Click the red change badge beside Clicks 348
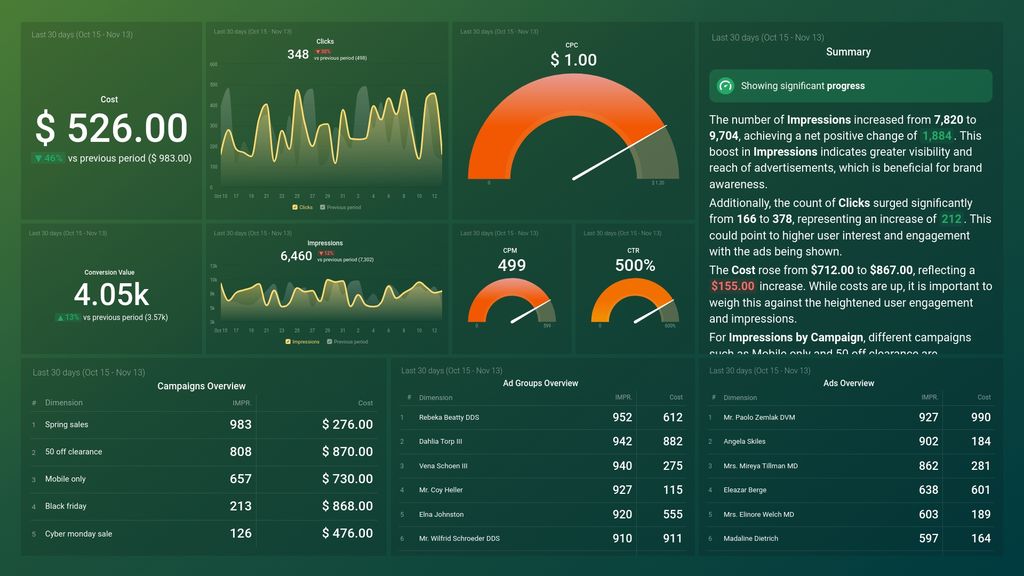The width and height of the screenshot is (1024, 576). click(x=323, y=52)
